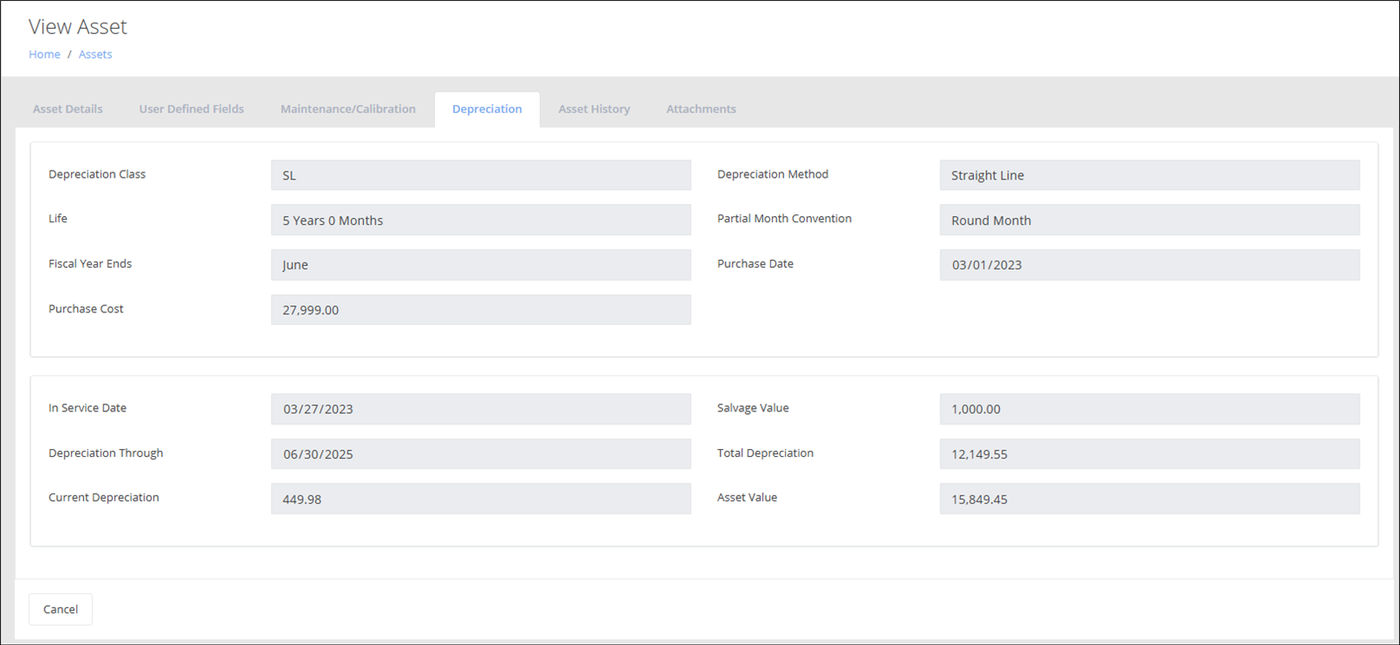The width and height of the screenshot is (1400, 645).
Task: Click the Current Depreciation label
Action: coord(104,497)
